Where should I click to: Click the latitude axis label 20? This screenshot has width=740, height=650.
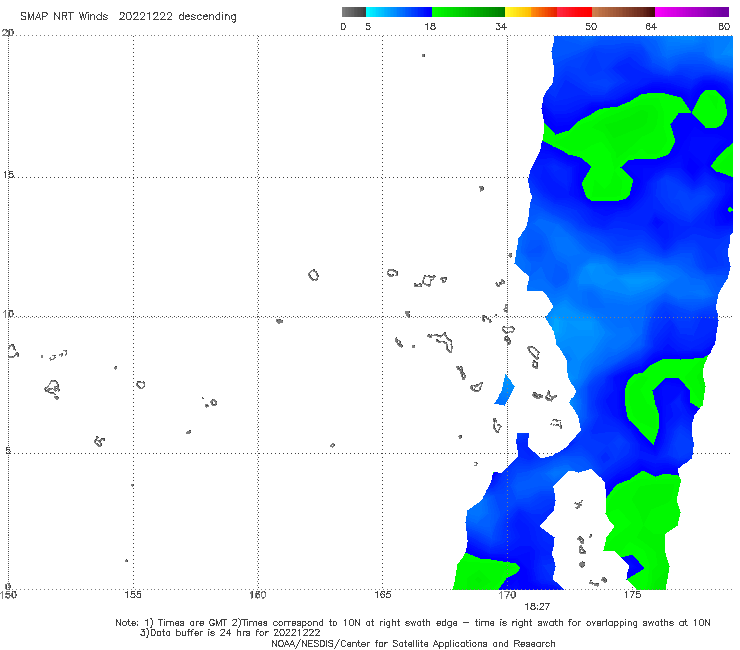[8, 33]
